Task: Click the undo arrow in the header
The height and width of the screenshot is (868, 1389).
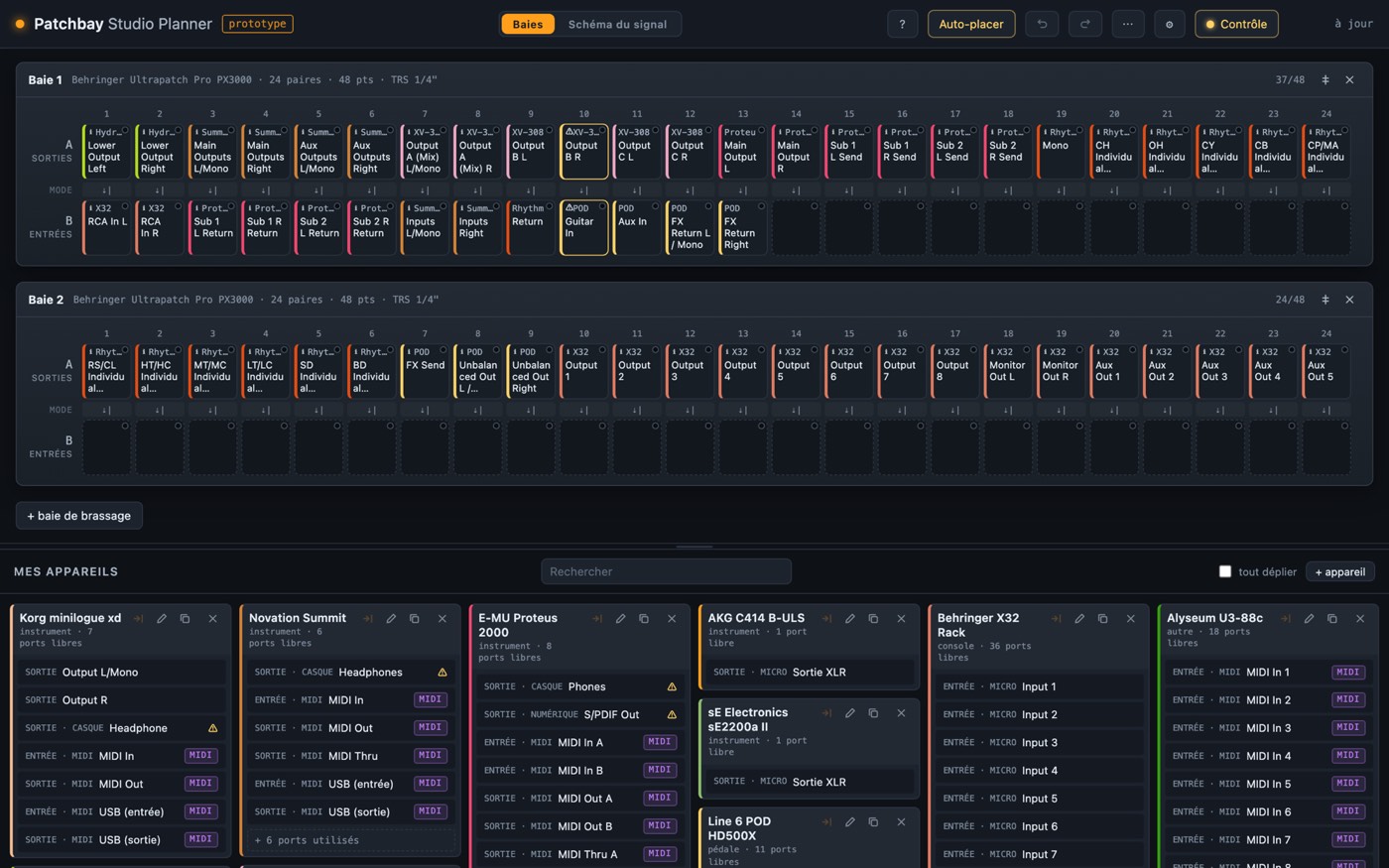Action: click(x=1042, y=24)
